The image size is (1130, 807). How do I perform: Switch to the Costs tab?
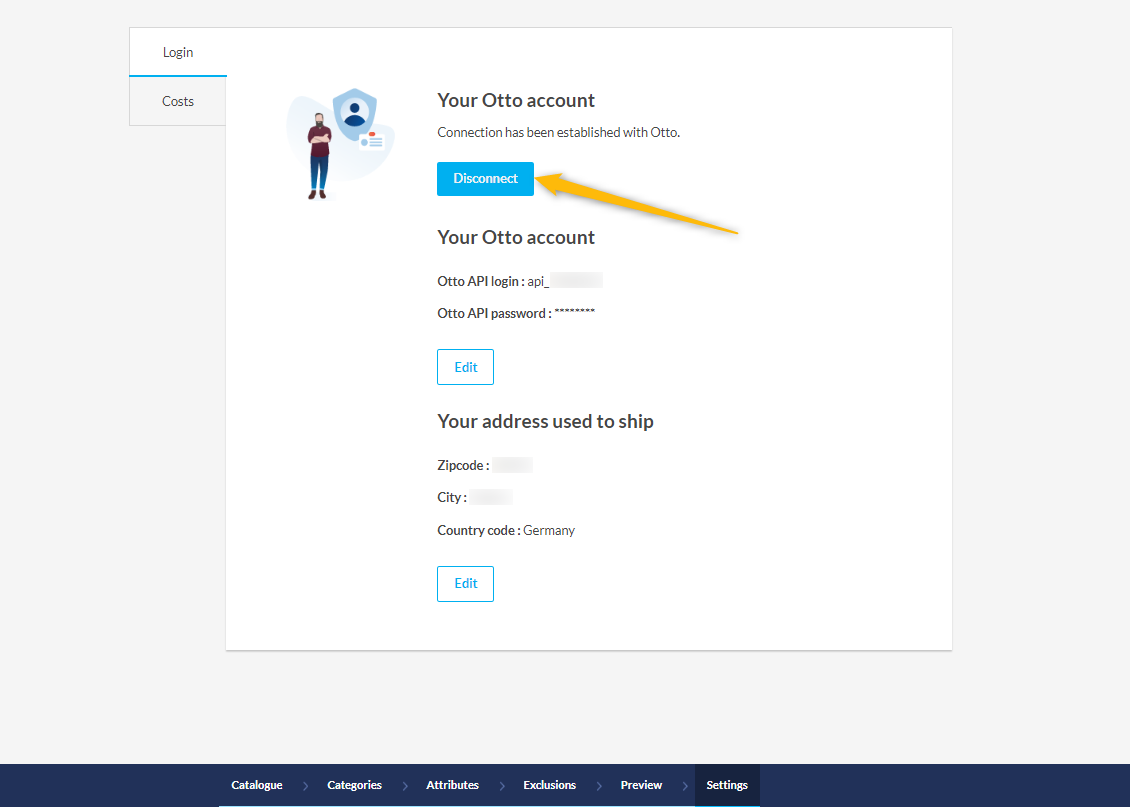[x=178, y=101]
